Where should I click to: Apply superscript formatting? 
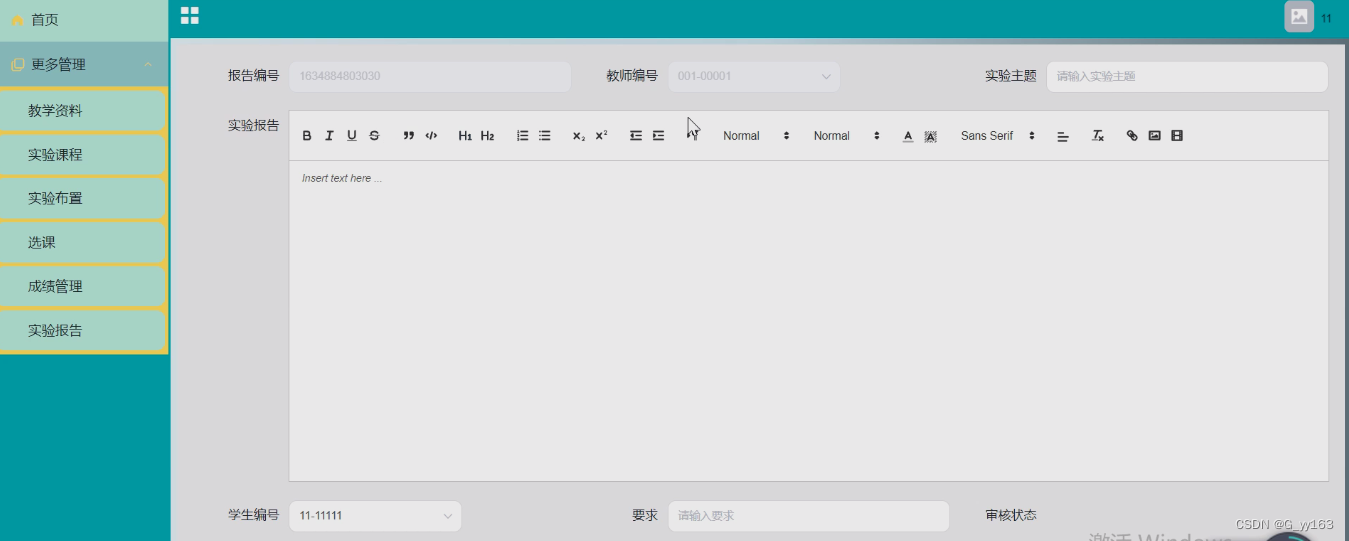tap(601, 136)
